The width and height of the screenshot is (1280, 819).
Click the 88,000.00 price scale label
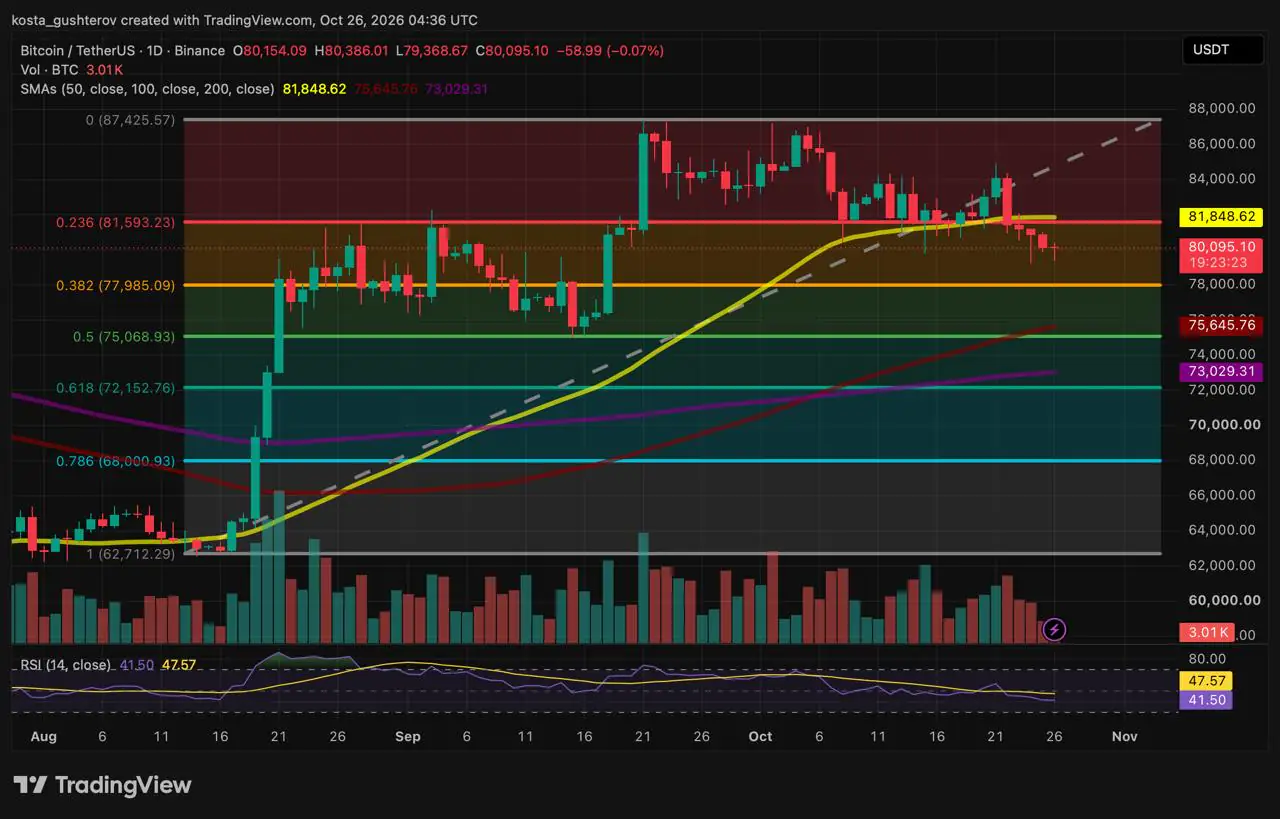1221,108
